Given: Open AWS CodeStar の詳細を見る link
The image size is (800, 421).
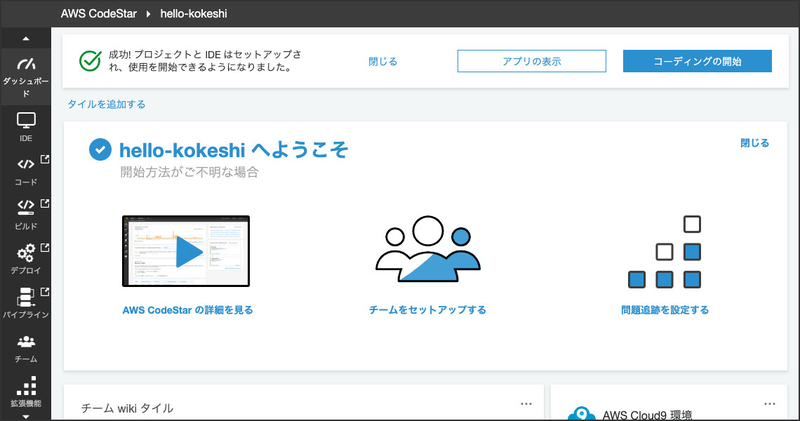Looking at the screenshot, I should pyautogui.click(x=188, y=310).
